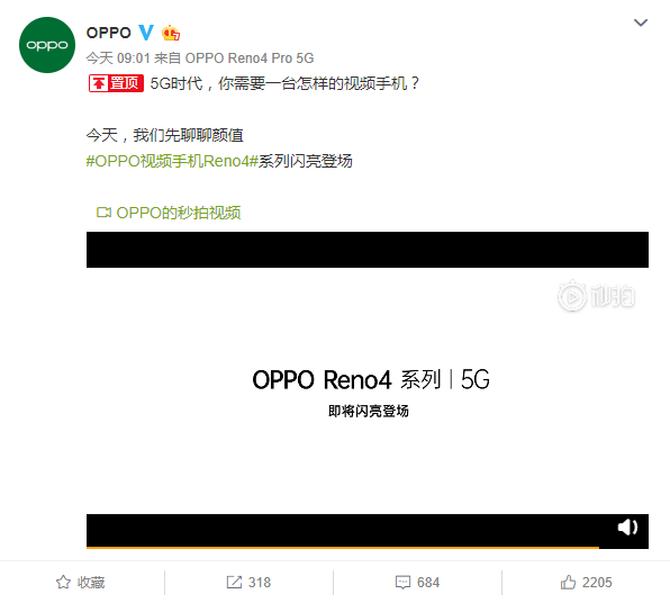Screen dimensions: 670x603
Task: Like the post with thumbs-up 2205
Action: (586, 582)
